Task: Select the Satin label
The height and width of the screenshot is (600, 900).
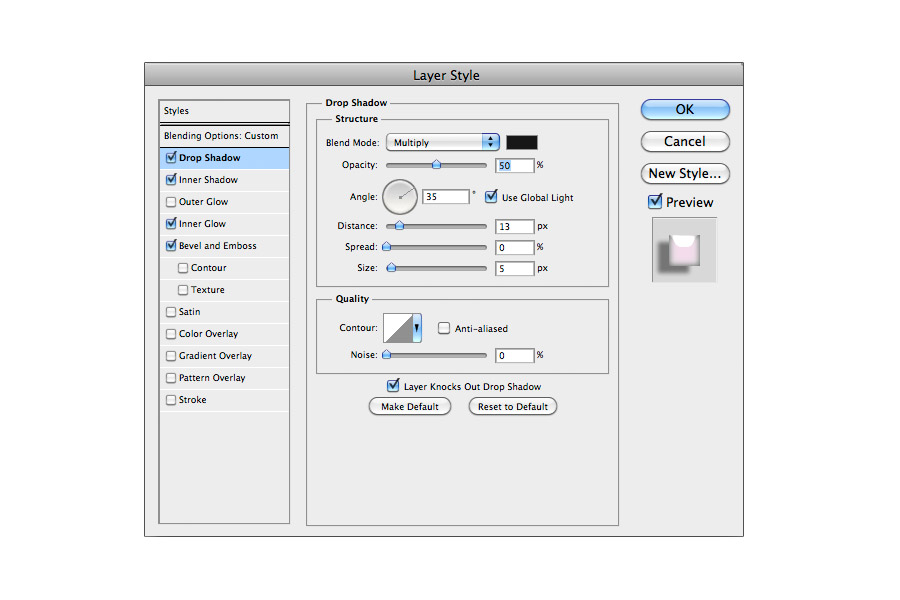Action: (189, 312)
